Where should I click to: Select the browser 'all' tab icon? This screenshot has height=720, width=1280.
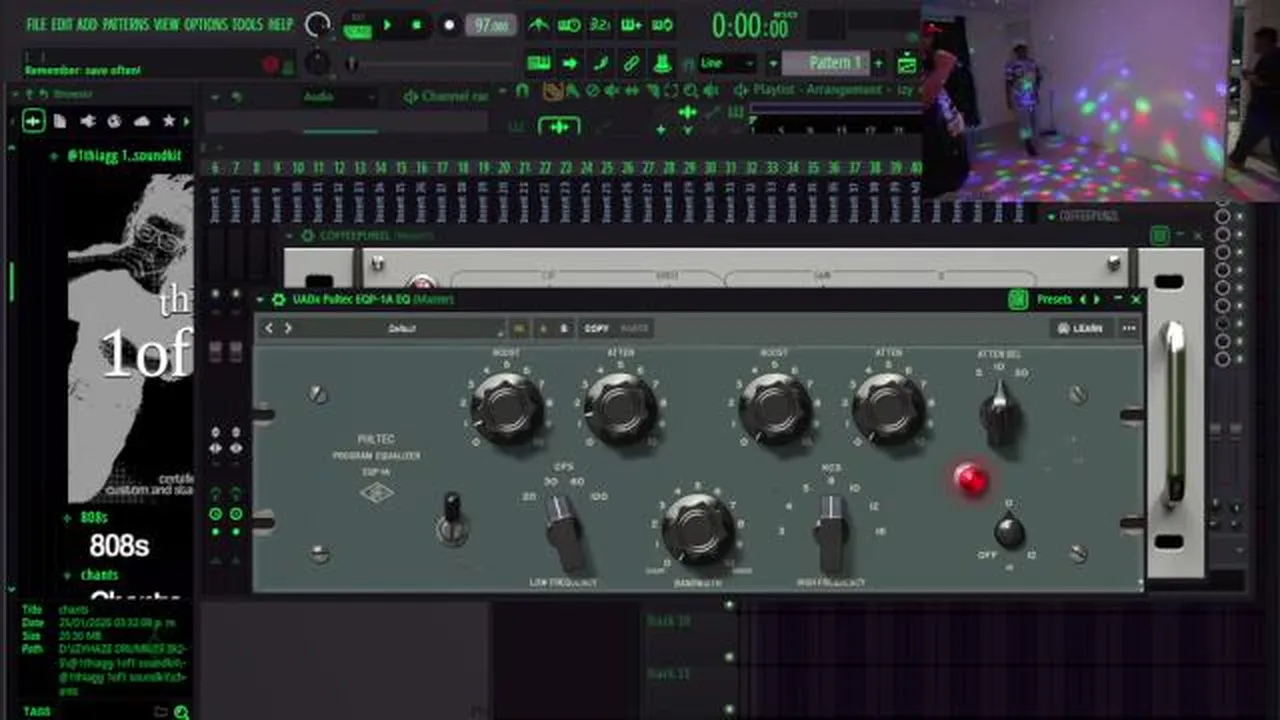pos(34,121)
